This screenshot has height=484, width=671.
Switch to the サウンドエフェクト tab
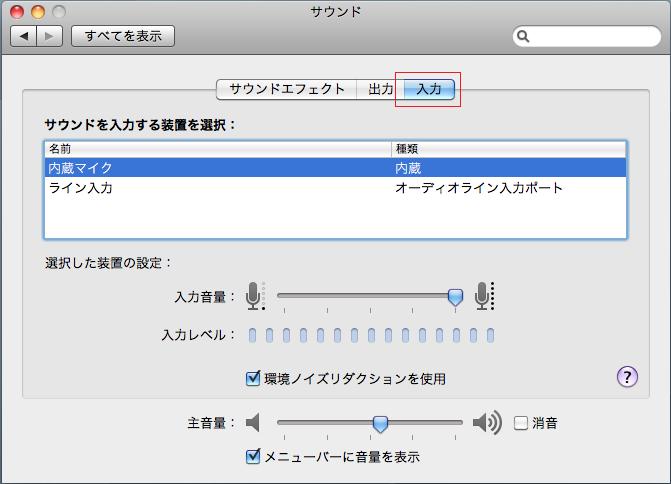tap(287, 89)
